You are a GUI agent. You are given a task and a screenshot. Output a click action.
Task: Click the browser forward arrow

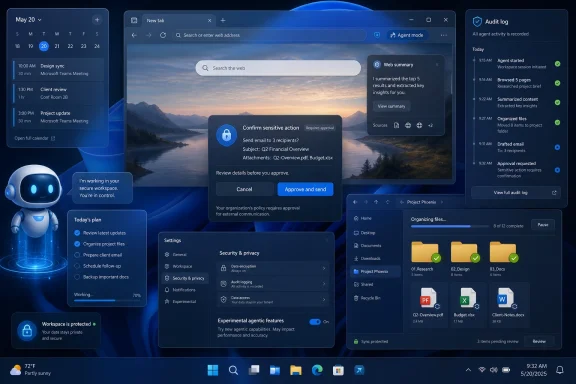(148, 35)
